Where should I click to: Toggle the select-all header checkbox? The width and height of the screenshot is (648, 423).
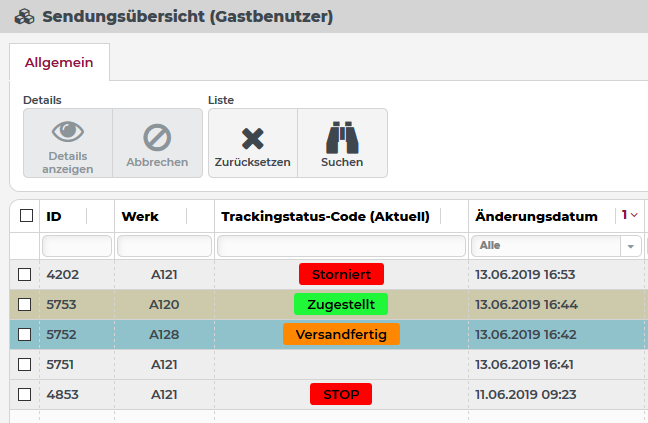click(x=26, y=216)
